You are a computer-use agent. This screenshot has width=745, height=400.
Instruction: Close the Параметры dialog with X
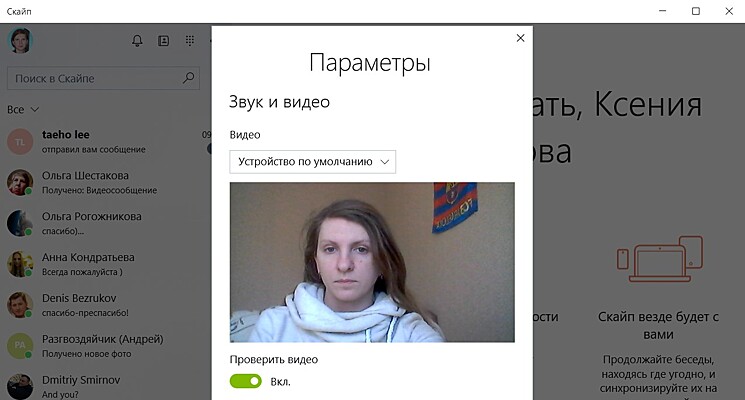520,38
